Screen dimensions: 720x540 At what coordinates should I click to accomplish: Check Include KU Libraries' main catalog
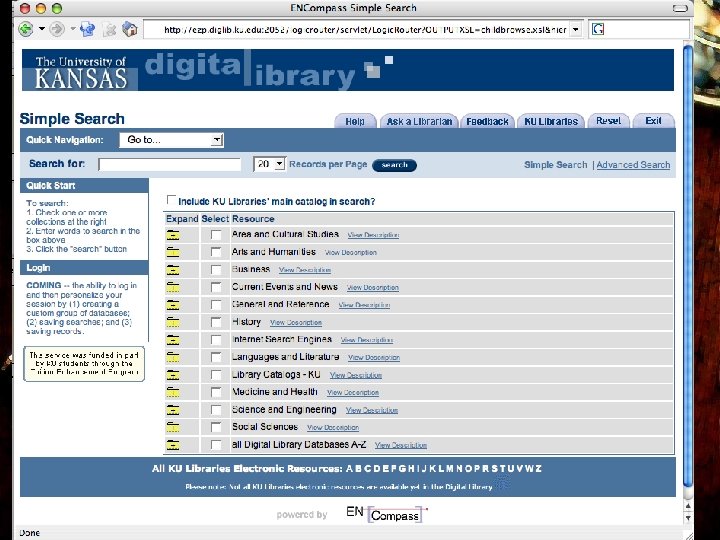point(171,200)
